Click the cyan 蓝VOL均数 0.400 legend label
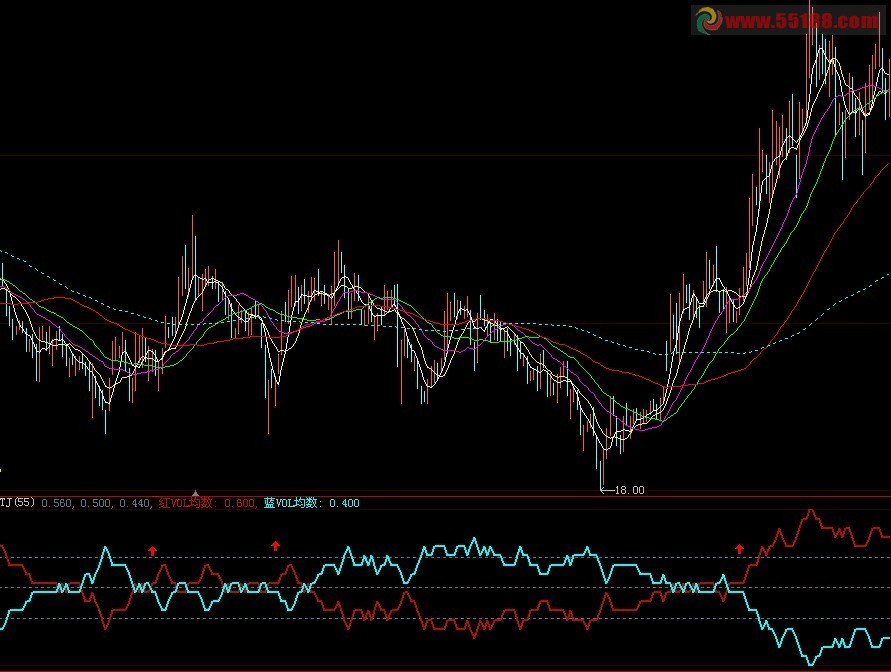Image resolution: width=891 pixels, height=672 pixels. pos(311,503)
